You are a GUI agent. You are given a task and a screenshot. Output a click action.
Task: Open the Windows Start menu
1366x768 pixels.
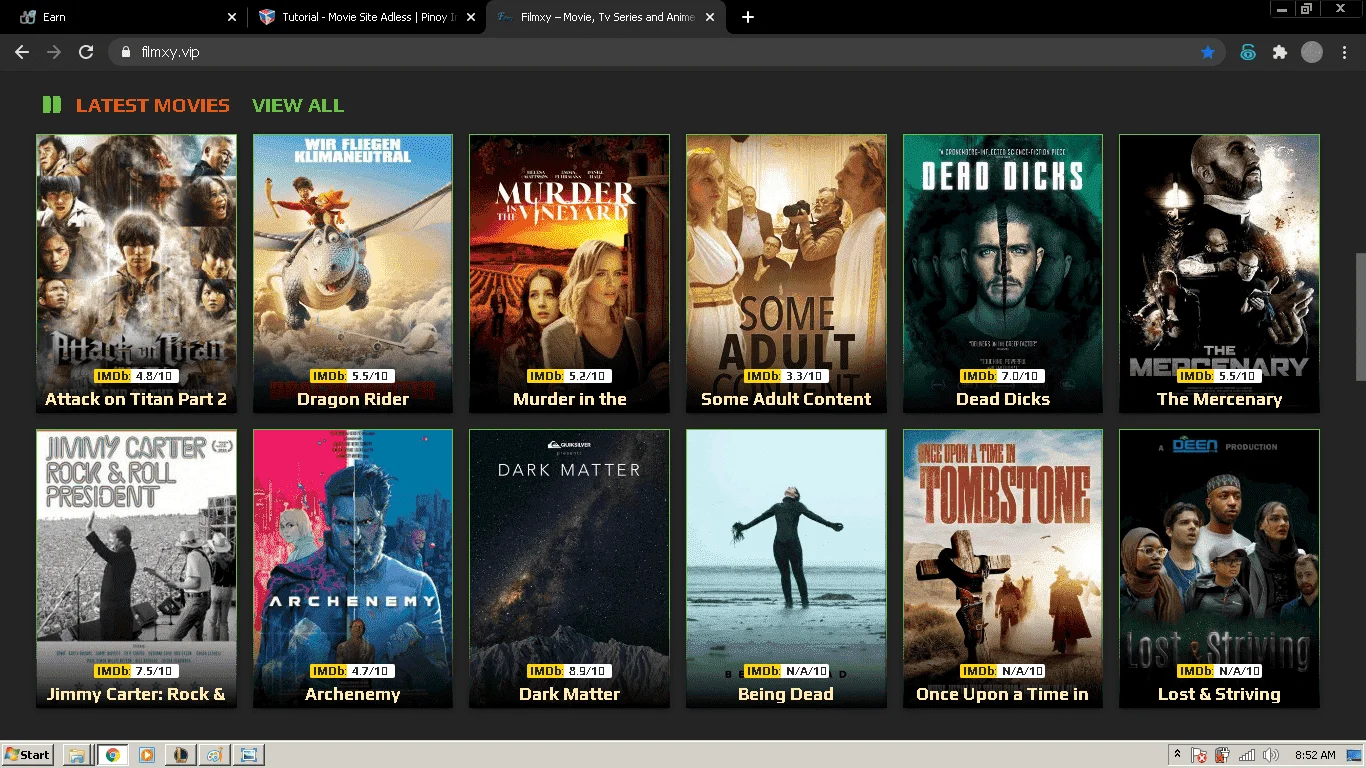point(28,755)
